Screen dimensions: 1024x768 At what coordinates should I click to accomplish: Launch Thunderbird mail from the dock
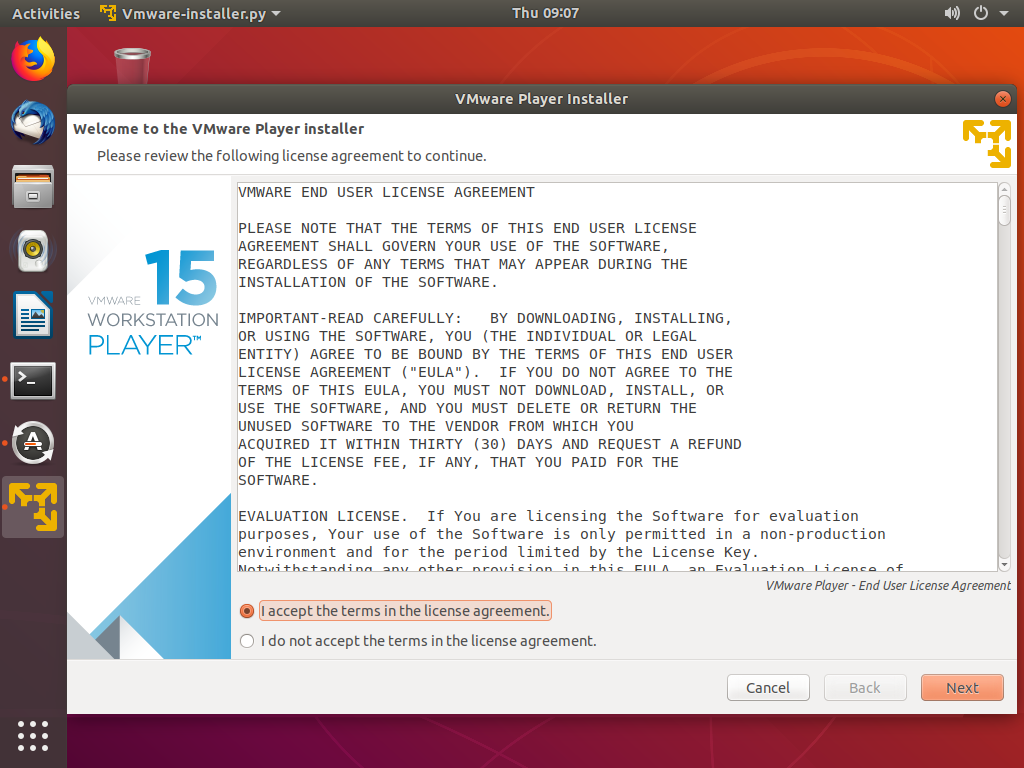[33, 124]
